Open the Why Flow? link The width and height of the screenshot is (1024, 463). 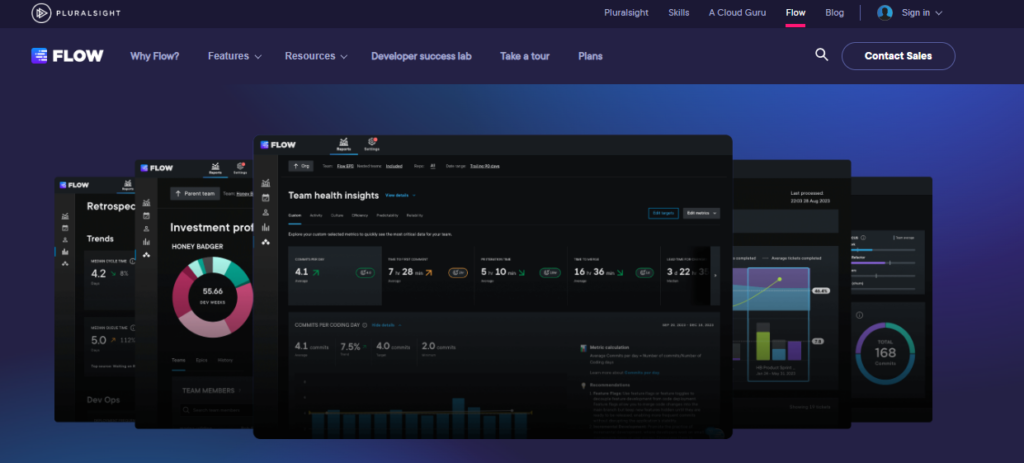[x=155, y=56]
